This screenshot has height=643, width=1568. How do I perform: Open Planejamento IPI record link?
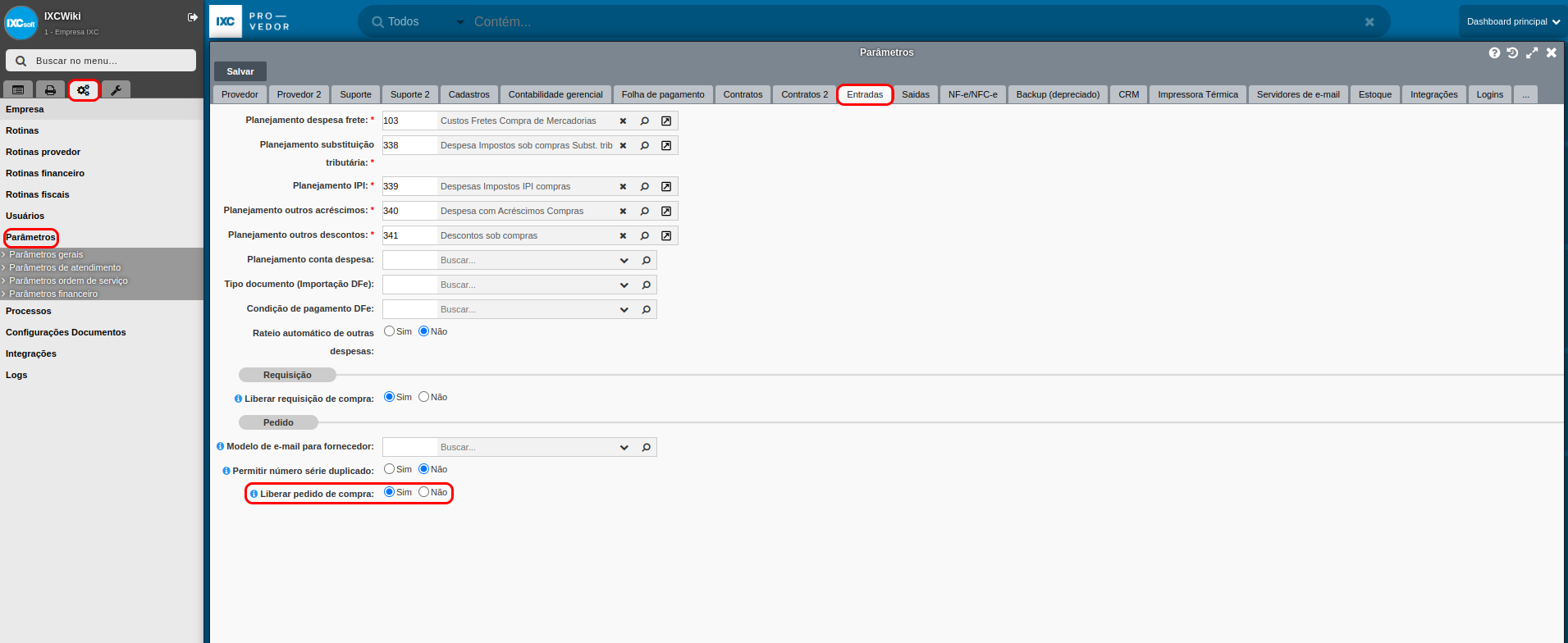pos(666,186)
